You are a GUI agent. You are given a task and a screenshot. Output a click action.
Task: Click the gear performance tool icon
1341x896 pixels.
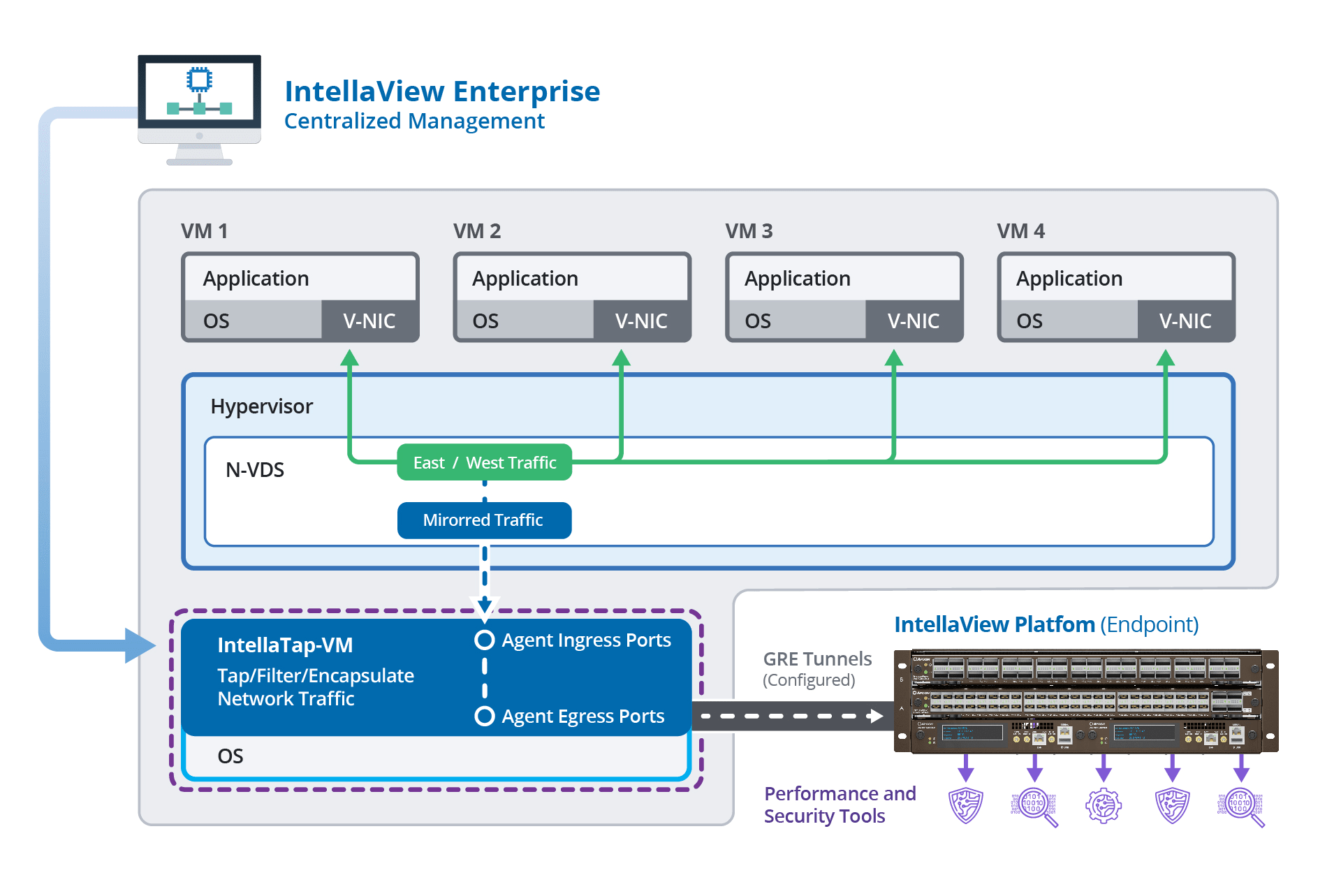pyautogui.click(x=1103, y=805)
